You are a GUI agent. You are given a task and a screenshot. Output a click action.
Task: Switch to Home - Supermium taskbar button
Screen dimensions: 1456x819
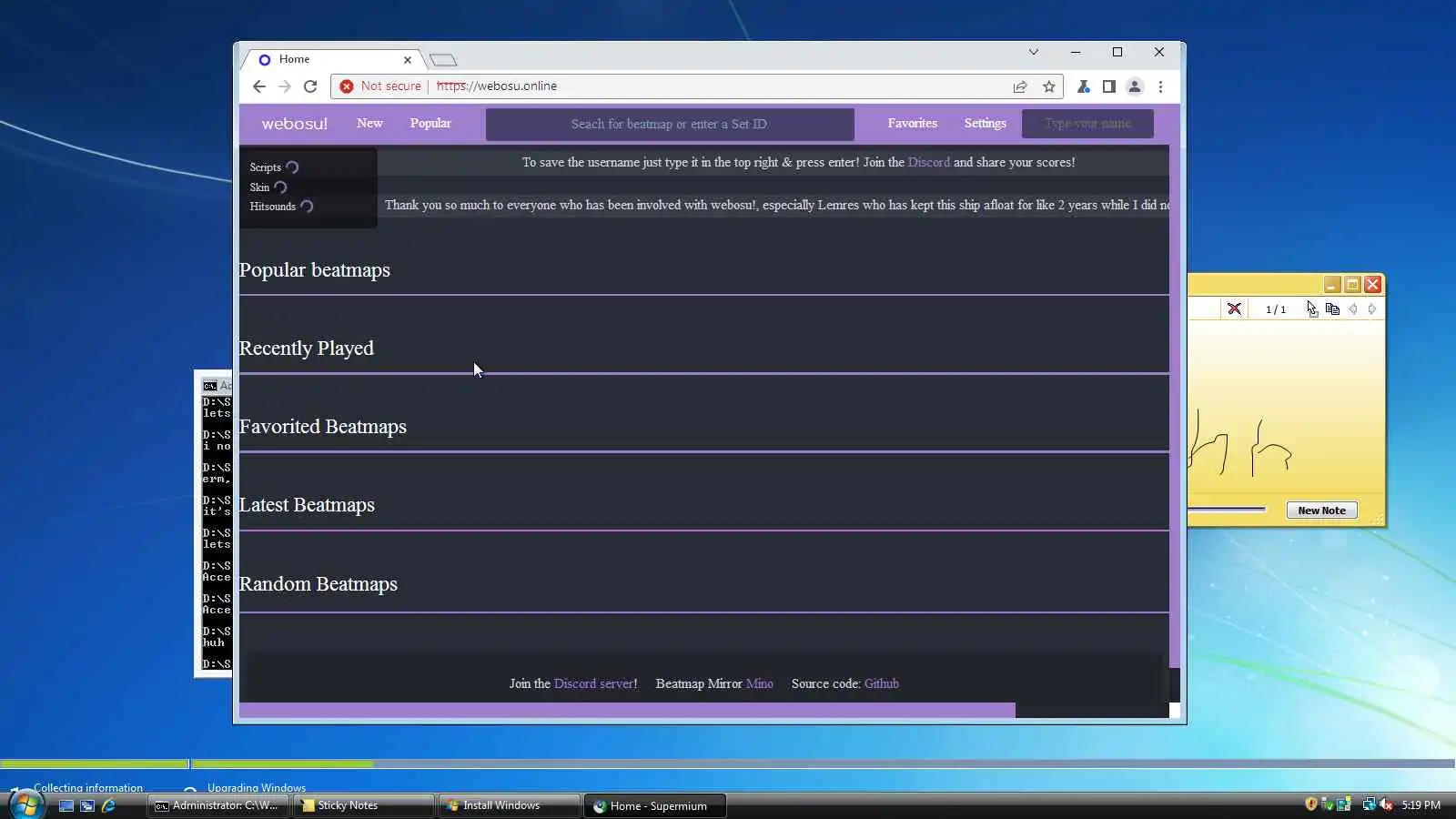[x=654, y=805]
